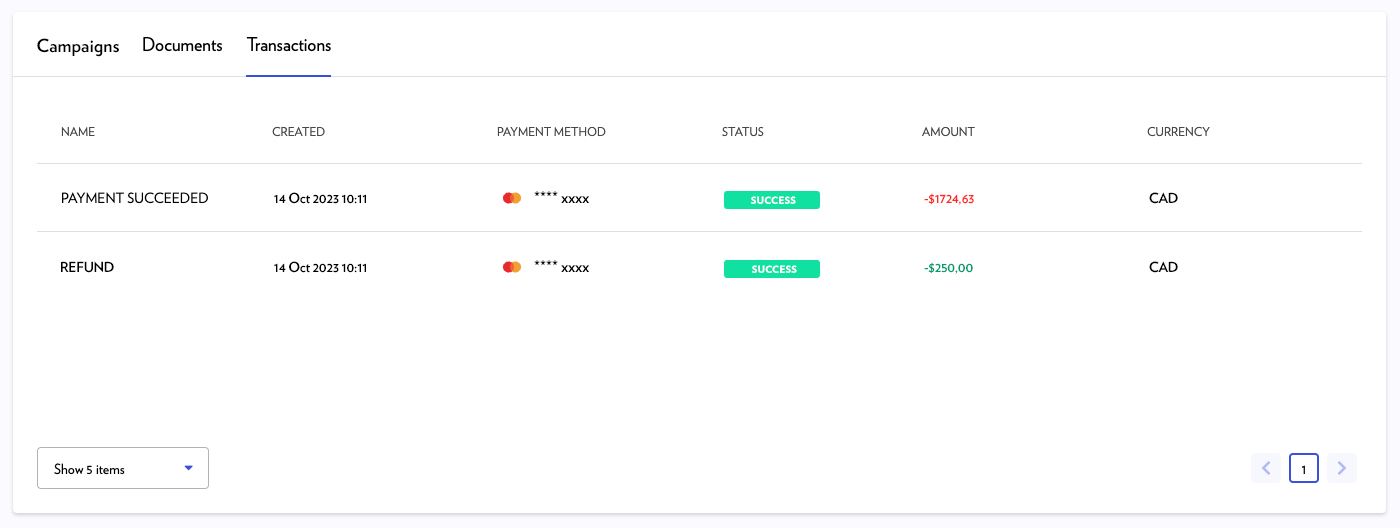Click the AMOUNT column header
The width and height of the screenshot is (1400, 528).
click(948, 132)
